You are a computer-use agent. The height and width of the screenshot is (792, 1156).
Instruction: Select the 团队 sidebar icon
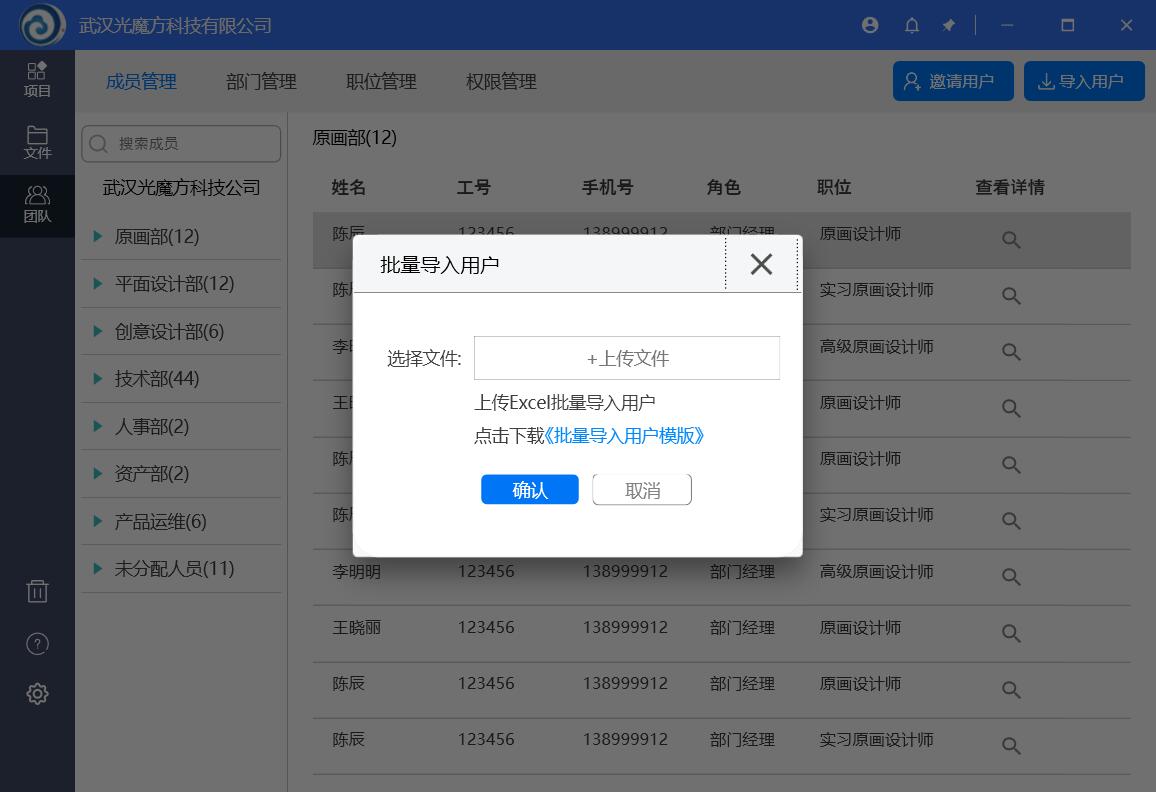pyautogui.click(x=37, y=205)
